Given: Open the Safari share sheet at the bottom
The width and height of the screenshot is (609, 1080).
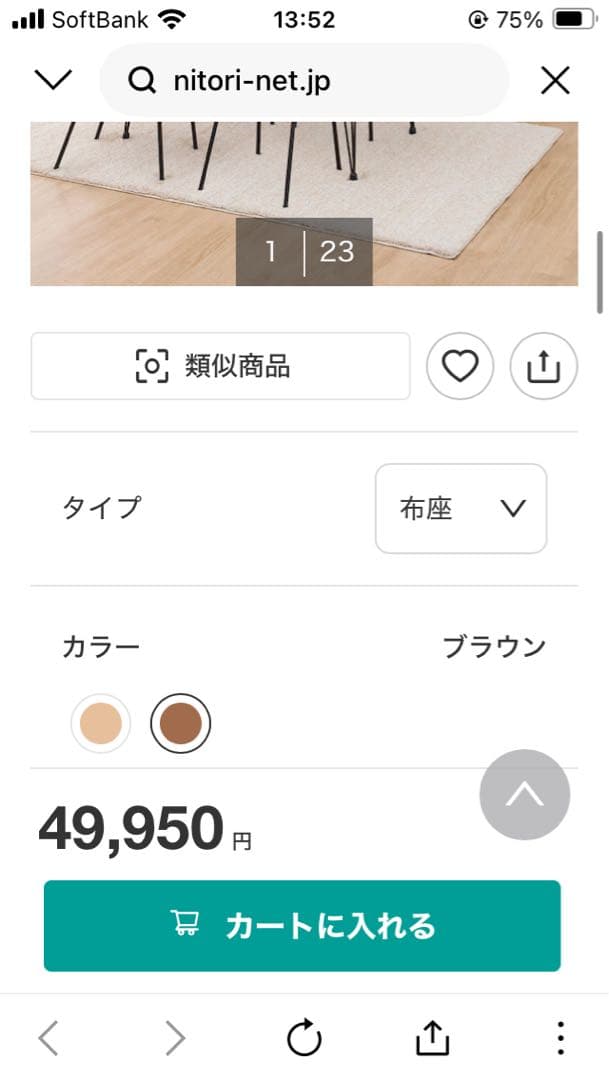Looking at the screenshot, I should (x=430, y=1038).
